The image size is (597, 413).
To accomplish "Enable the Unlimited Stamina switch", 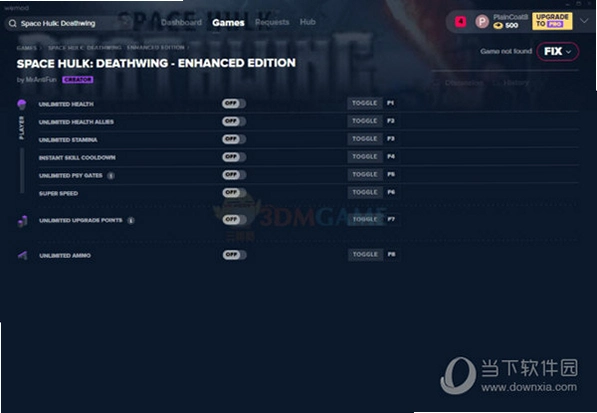I will (234, 139).
